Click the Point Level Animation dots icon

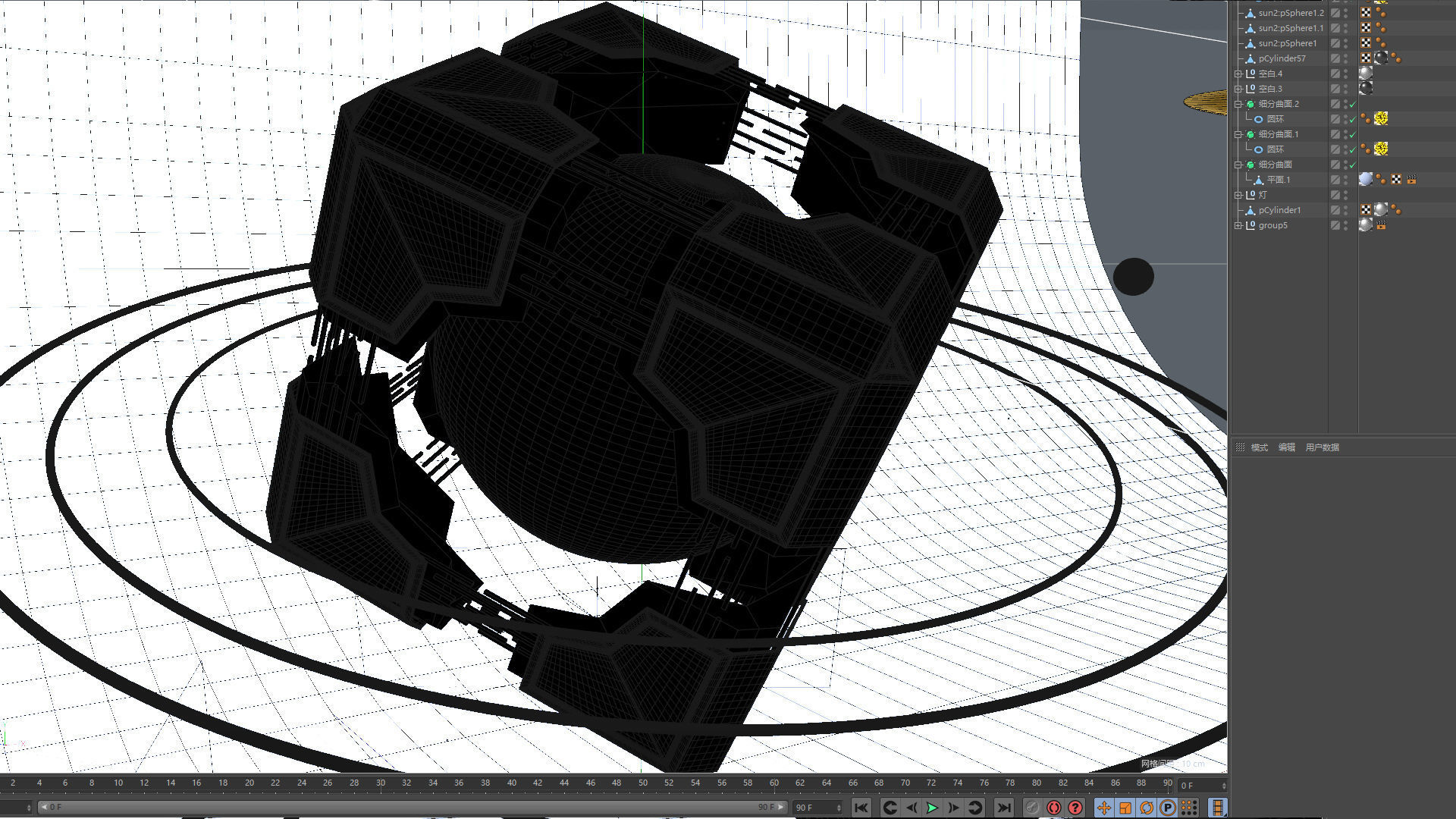point(1189,808)
